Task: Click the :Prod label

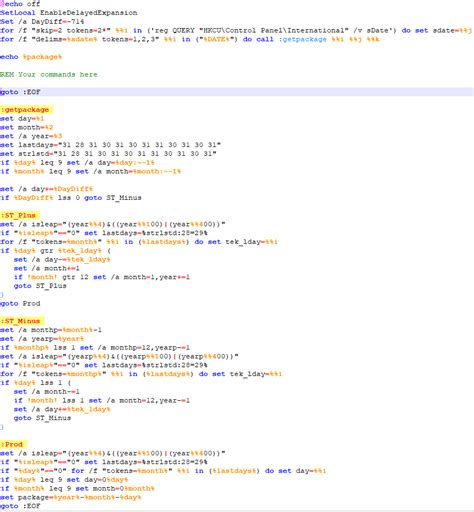Action: coord(14,444)
